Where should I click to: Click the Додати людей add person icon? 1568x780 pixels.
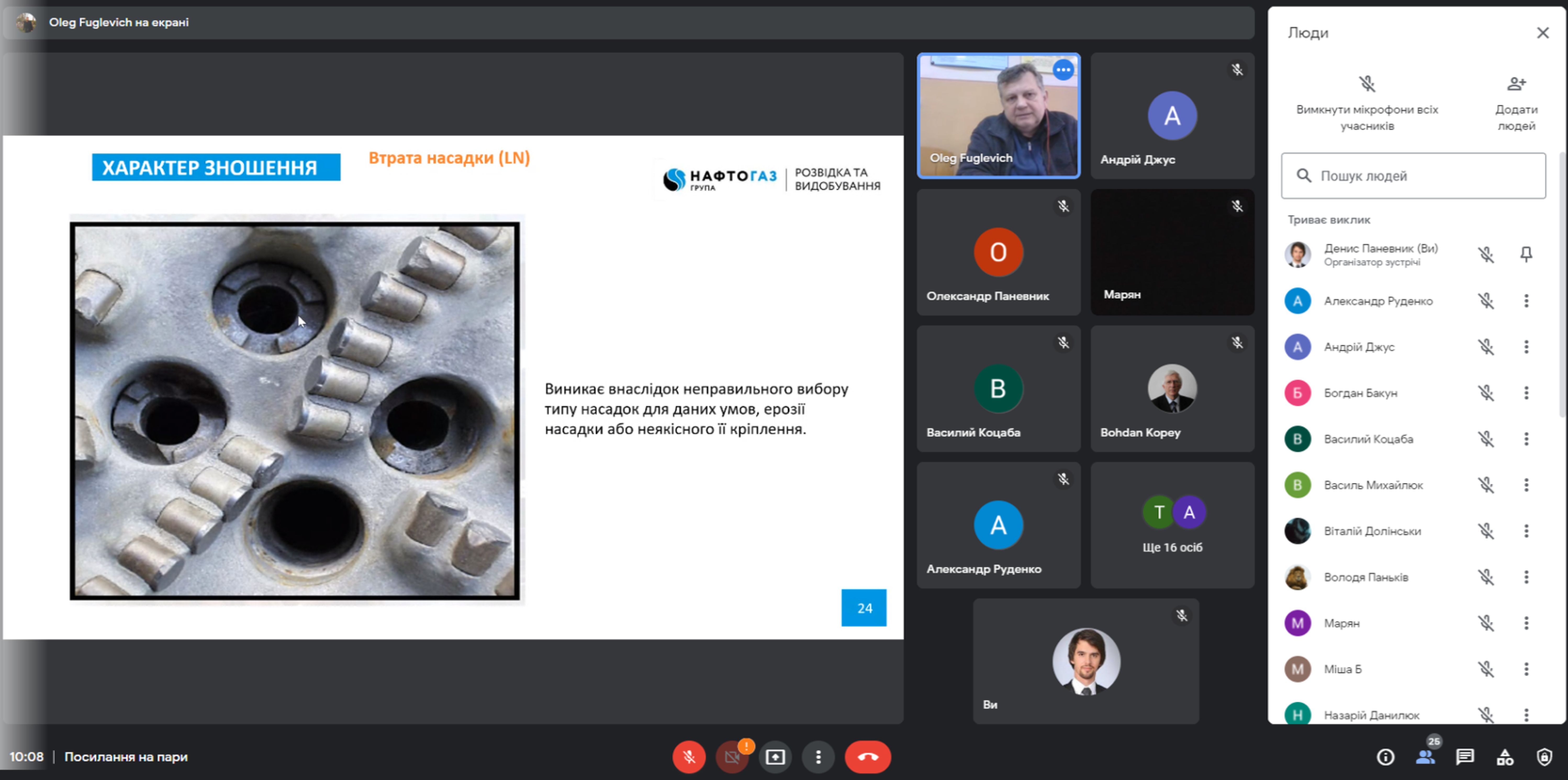1516,84
